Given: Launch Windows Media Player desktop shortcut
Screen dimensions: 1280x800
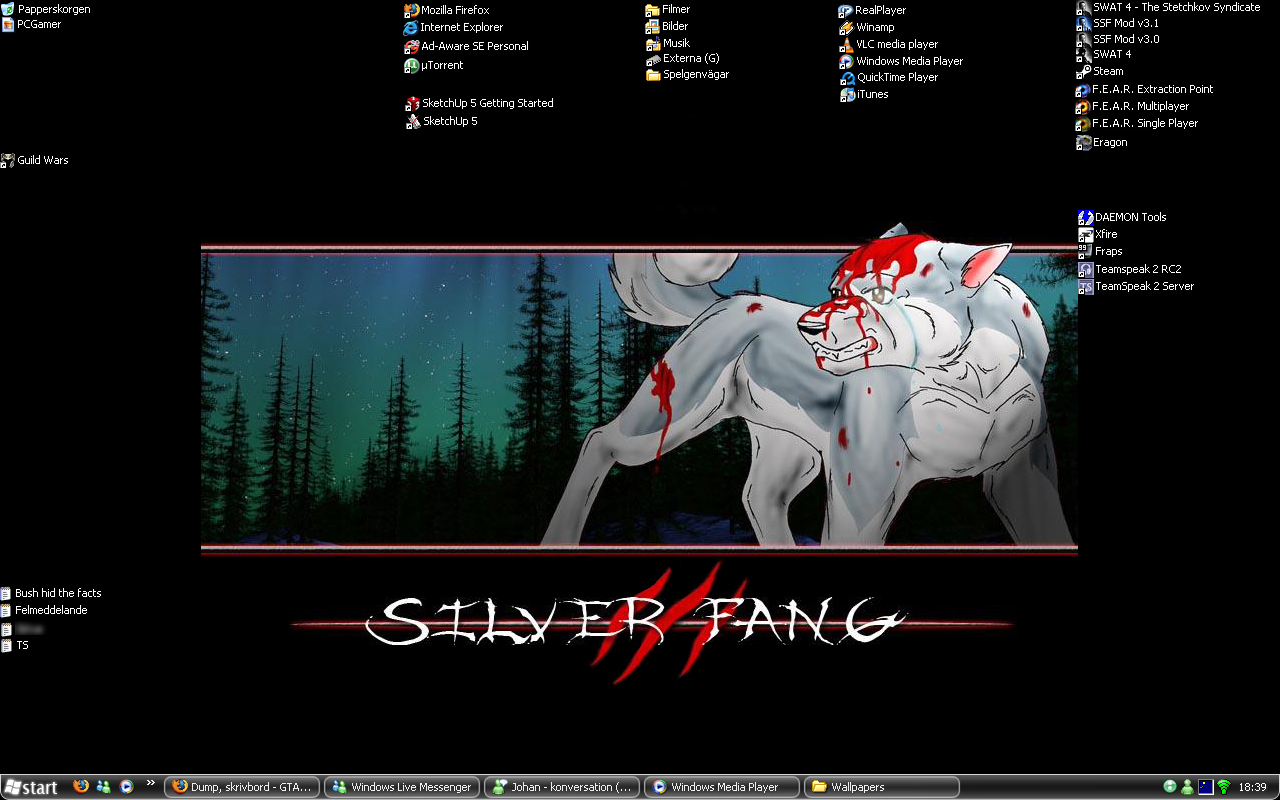Looking at the screenshot, I should [901, 61].
